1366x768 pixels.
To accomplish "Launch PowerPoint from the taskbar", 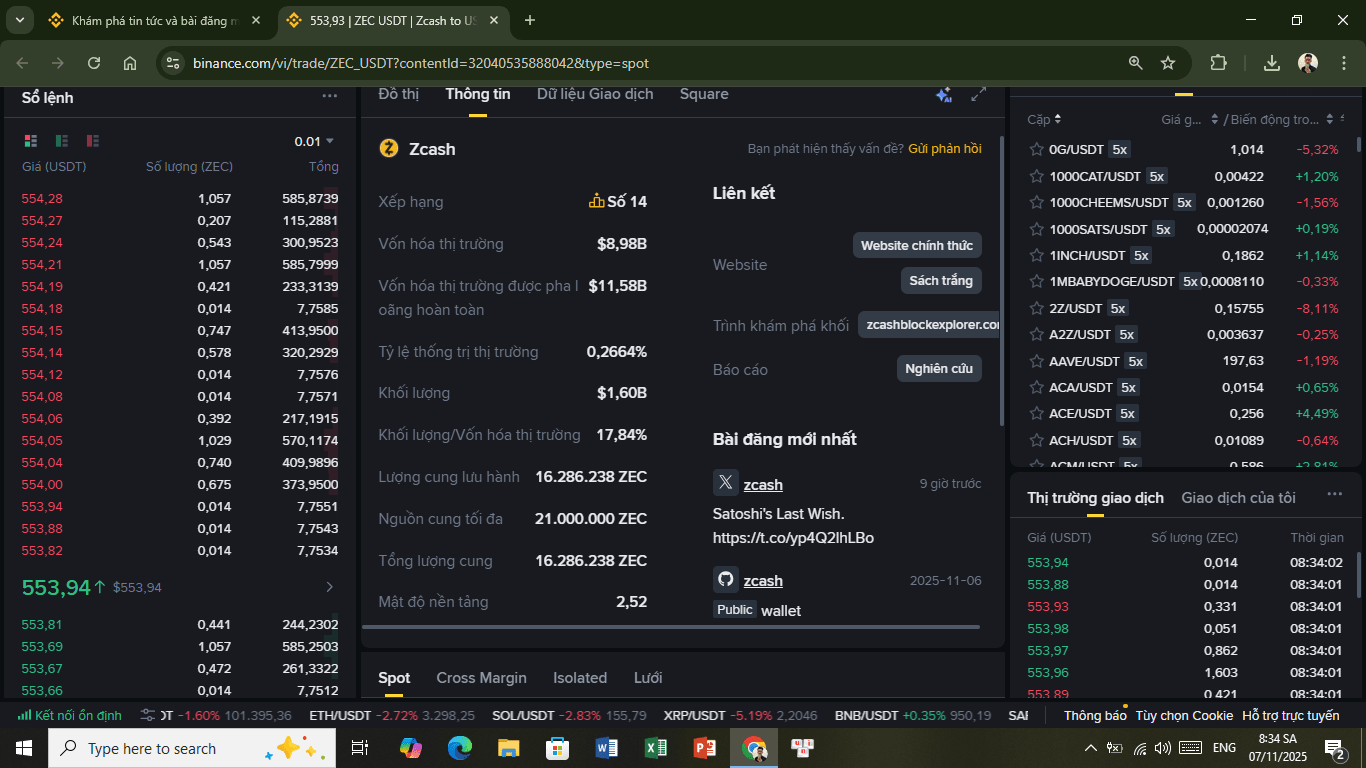I will pos(705,748).
